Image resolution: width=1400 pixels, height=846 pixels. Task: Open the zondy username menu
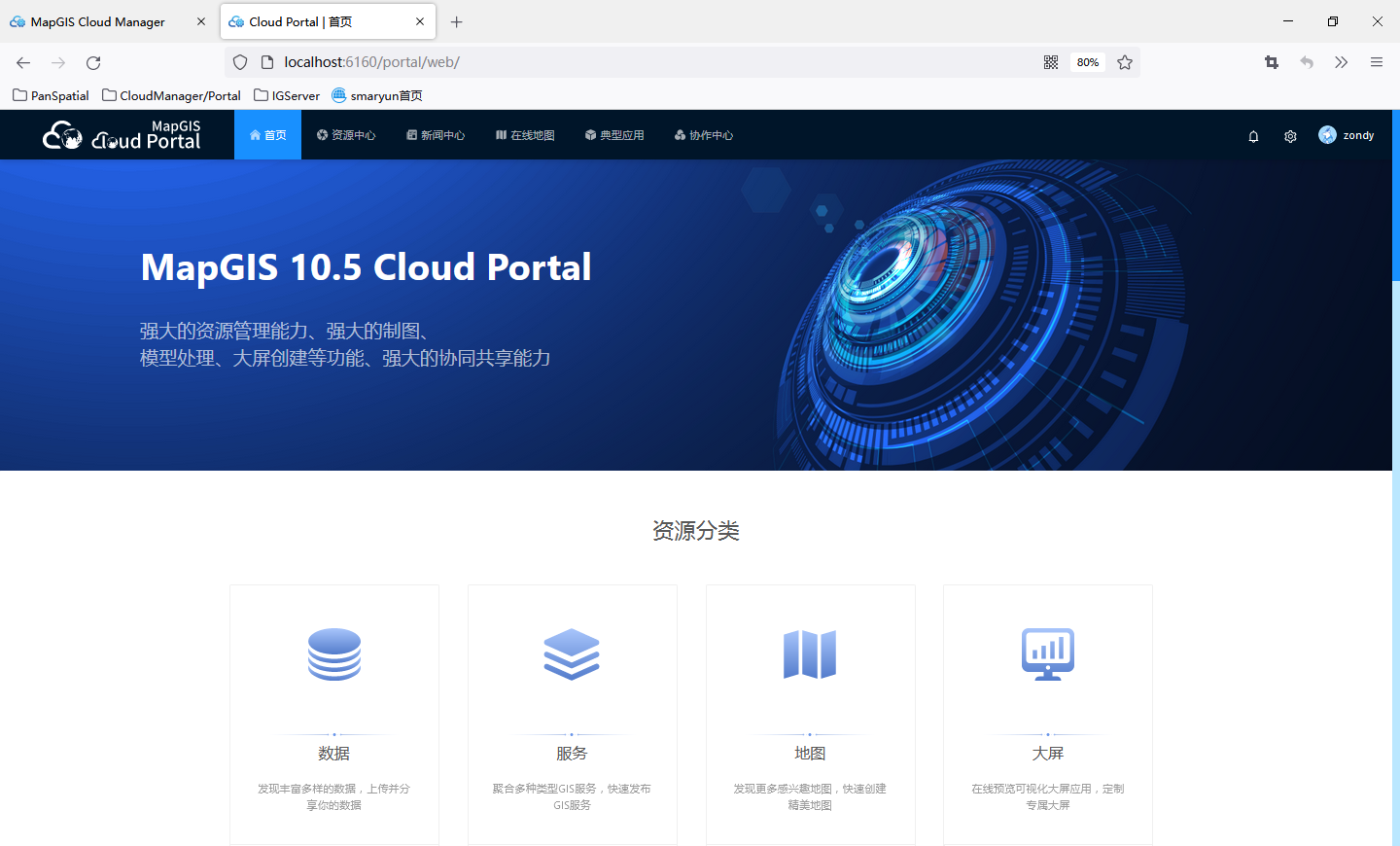coord(1358,135)
